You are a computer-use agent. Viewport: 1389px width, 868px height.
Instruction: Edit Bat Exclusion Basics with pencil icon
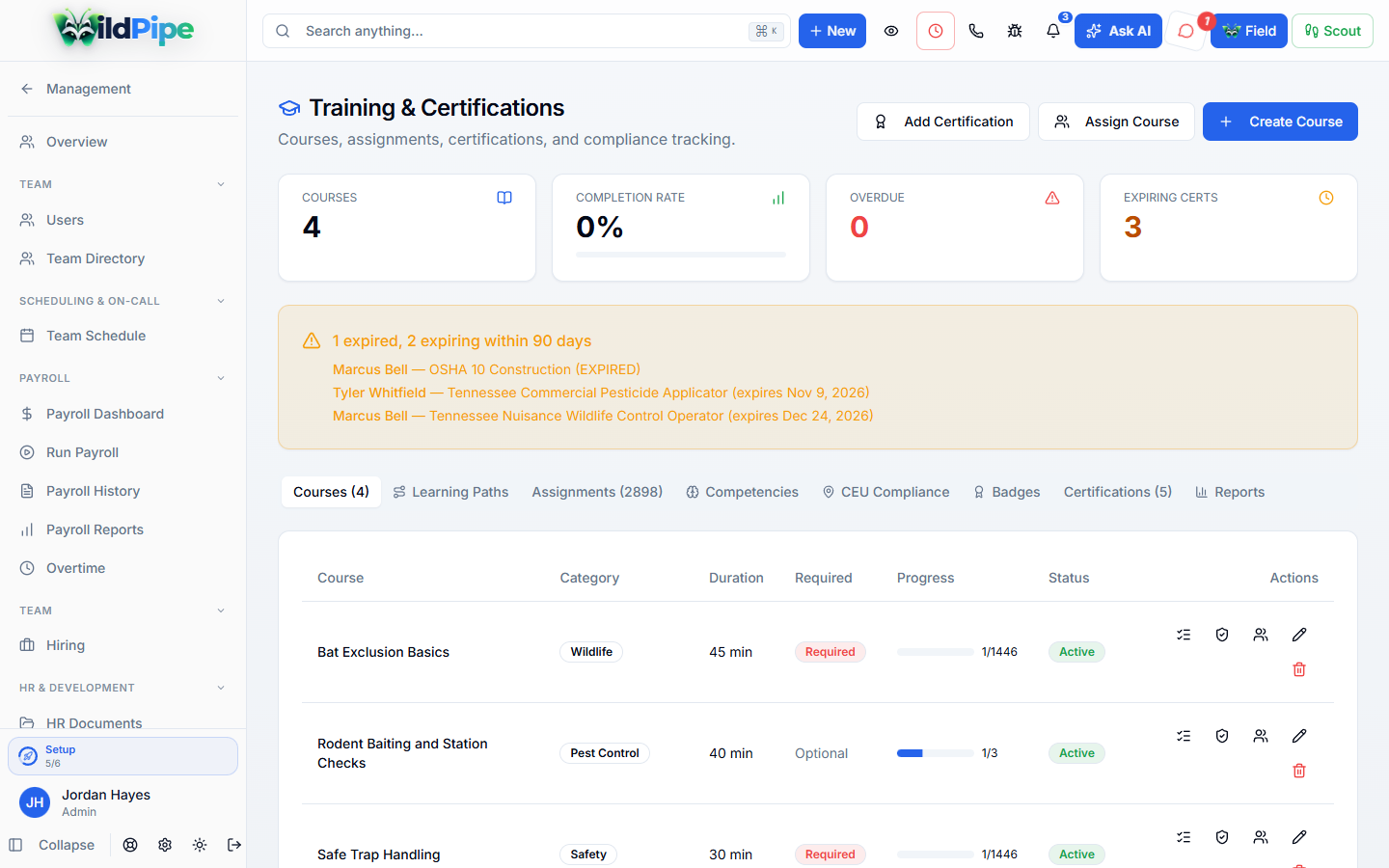tap(1299, 635)
